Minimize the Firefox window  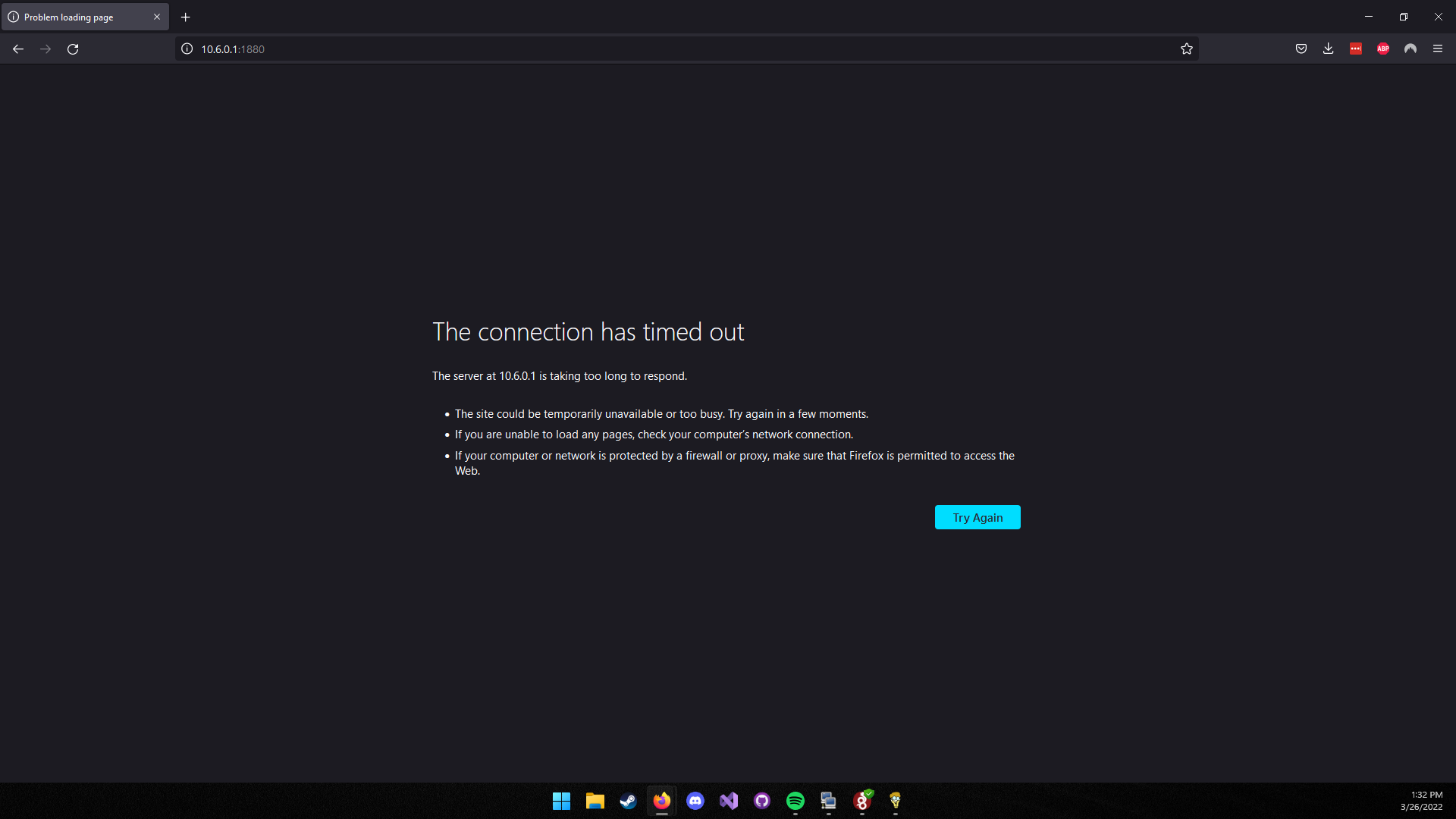pyautogui.click(x=1369, y=17)
